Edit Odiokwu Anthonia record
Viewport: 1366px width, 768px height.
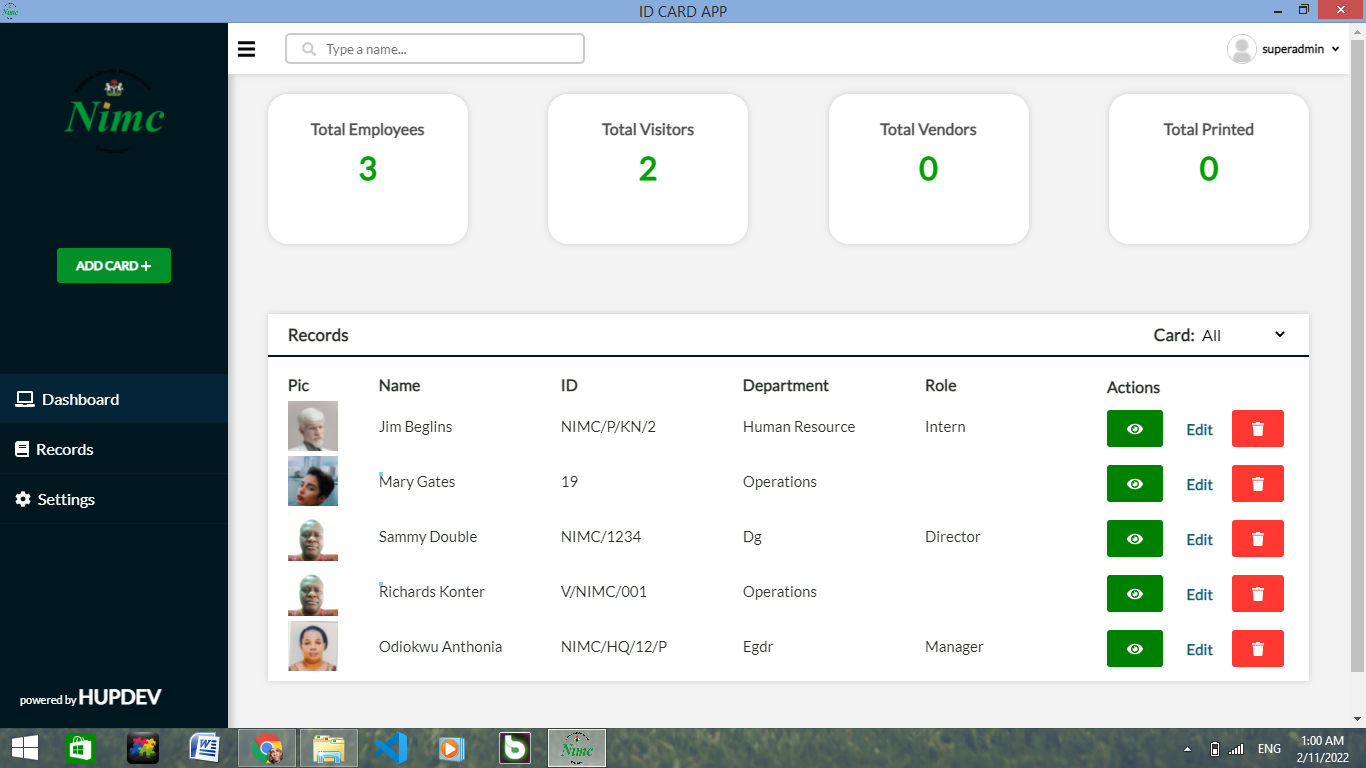point(1199,650)
